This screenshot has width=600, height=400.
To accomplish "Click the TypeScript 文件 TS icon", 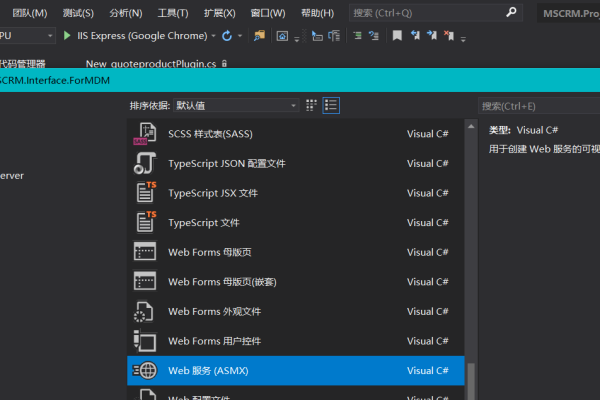I will coord(146,222).
